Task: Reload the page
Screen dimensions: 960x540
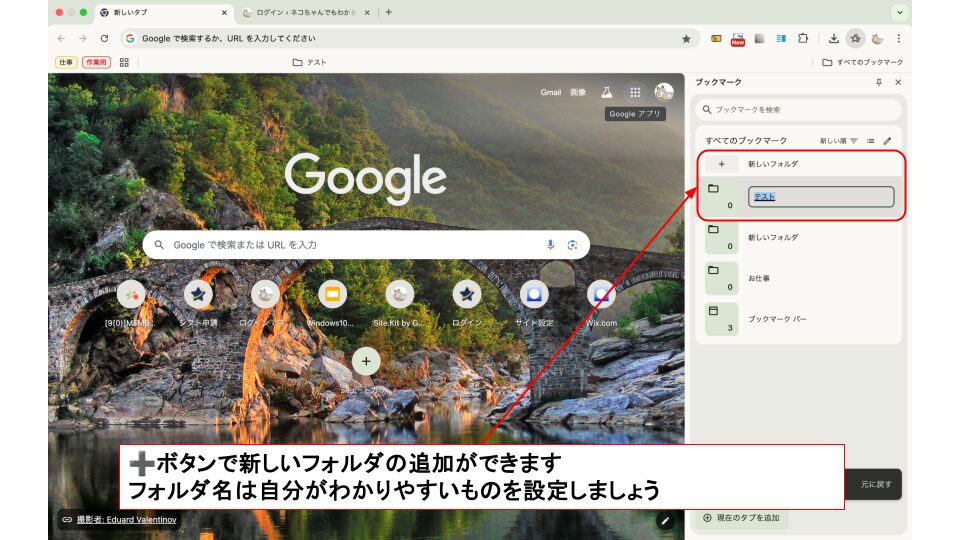Action: 104,38
